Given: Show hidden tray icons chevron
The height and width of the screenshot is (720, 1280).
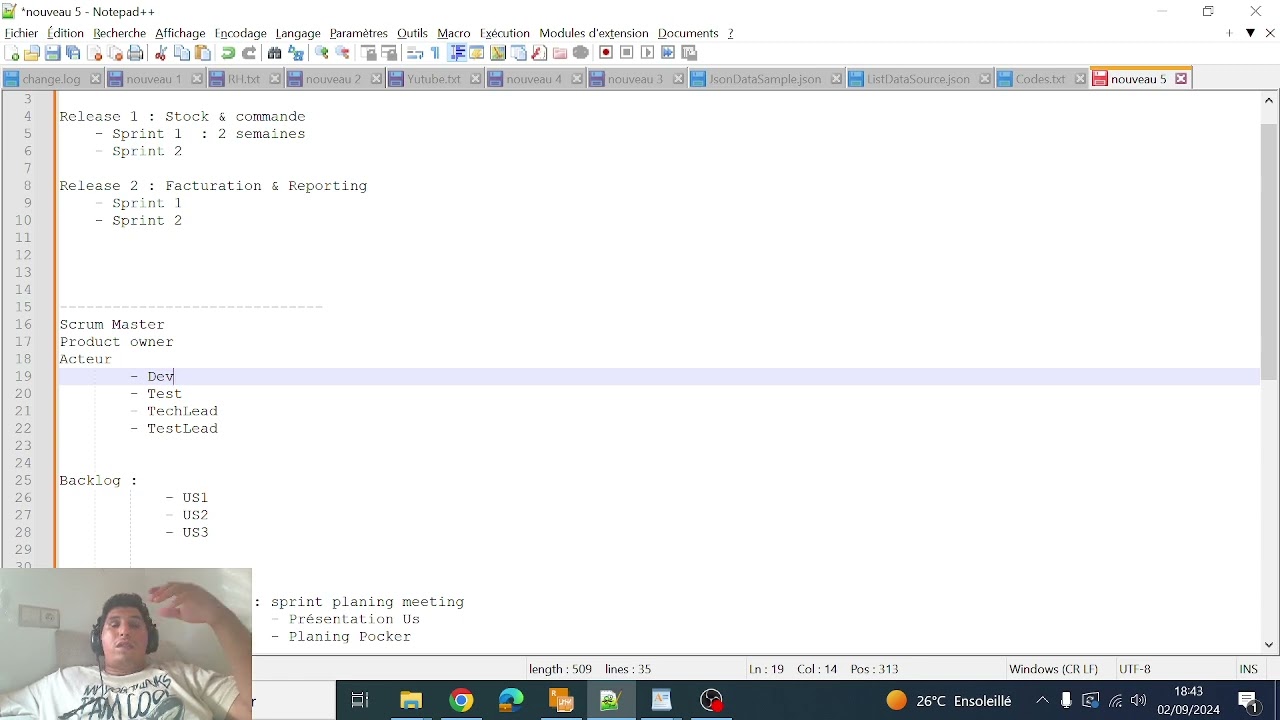Looking at the screenshot, I should pos(1042,700).
